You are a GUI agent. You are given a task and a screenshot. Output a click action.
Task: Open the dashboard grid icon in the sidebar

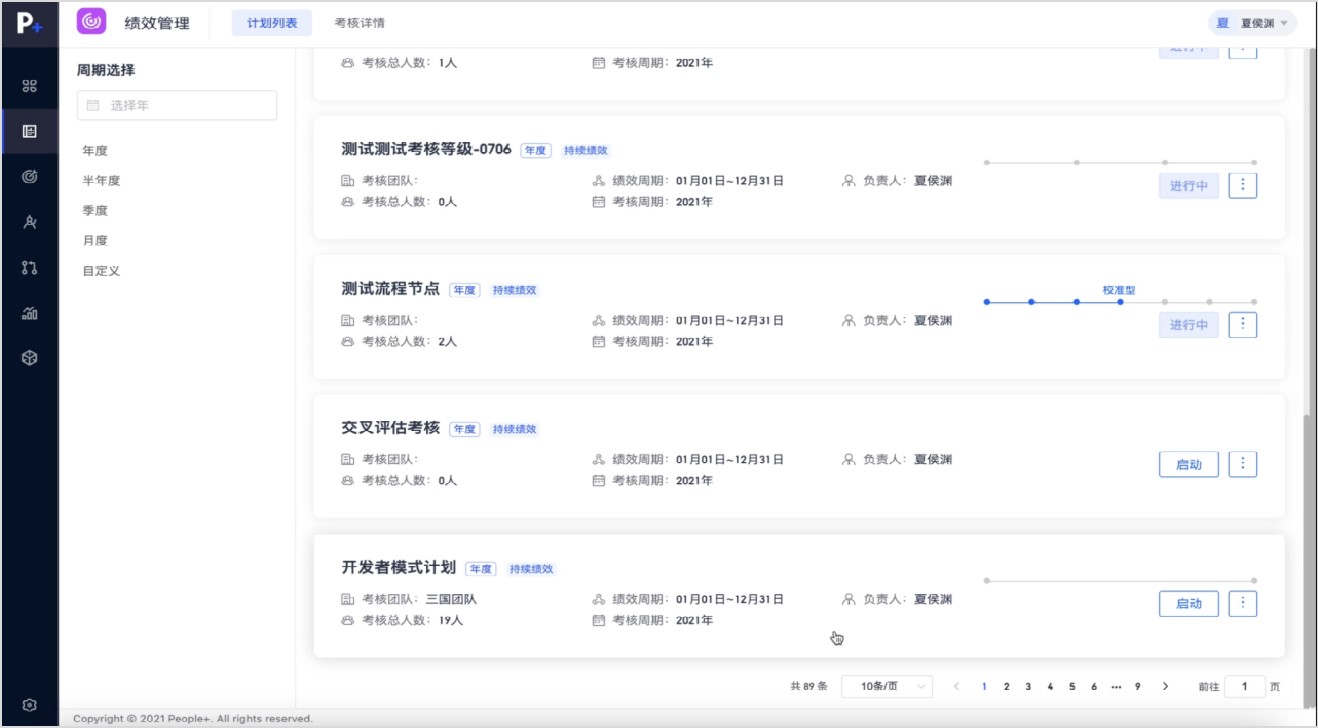pyautogui.click(x=29, y=86)
